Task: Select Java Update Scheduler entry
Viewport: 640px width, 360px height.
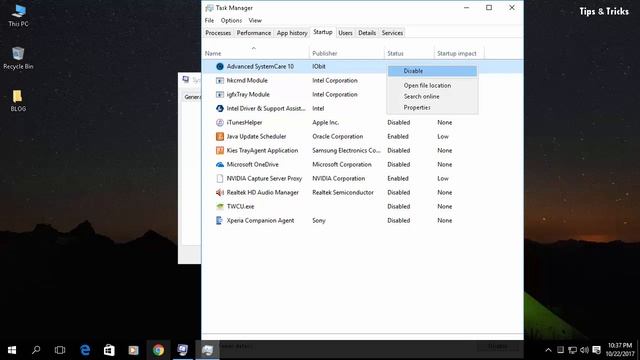Action: pyautogui.click(x=256, y=136)
